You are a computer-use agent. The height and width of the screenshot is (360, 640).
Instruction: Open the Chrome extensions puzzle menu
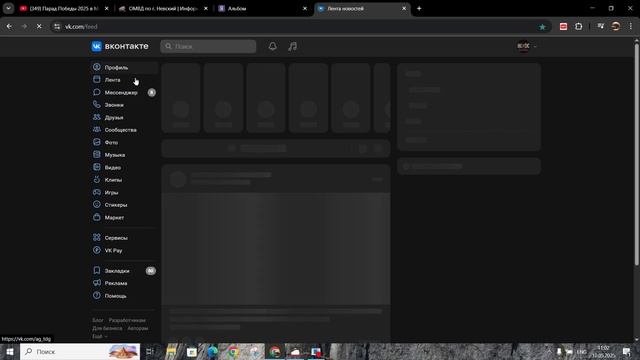(x=578, y=27)
